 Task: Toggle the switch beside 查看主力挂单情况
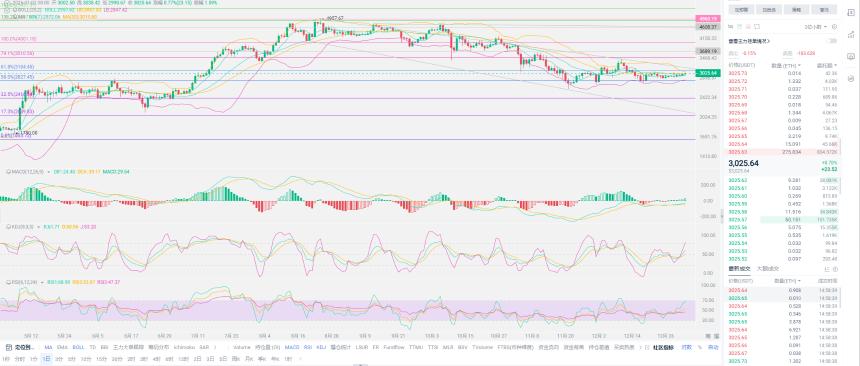[x=831, y=41]
